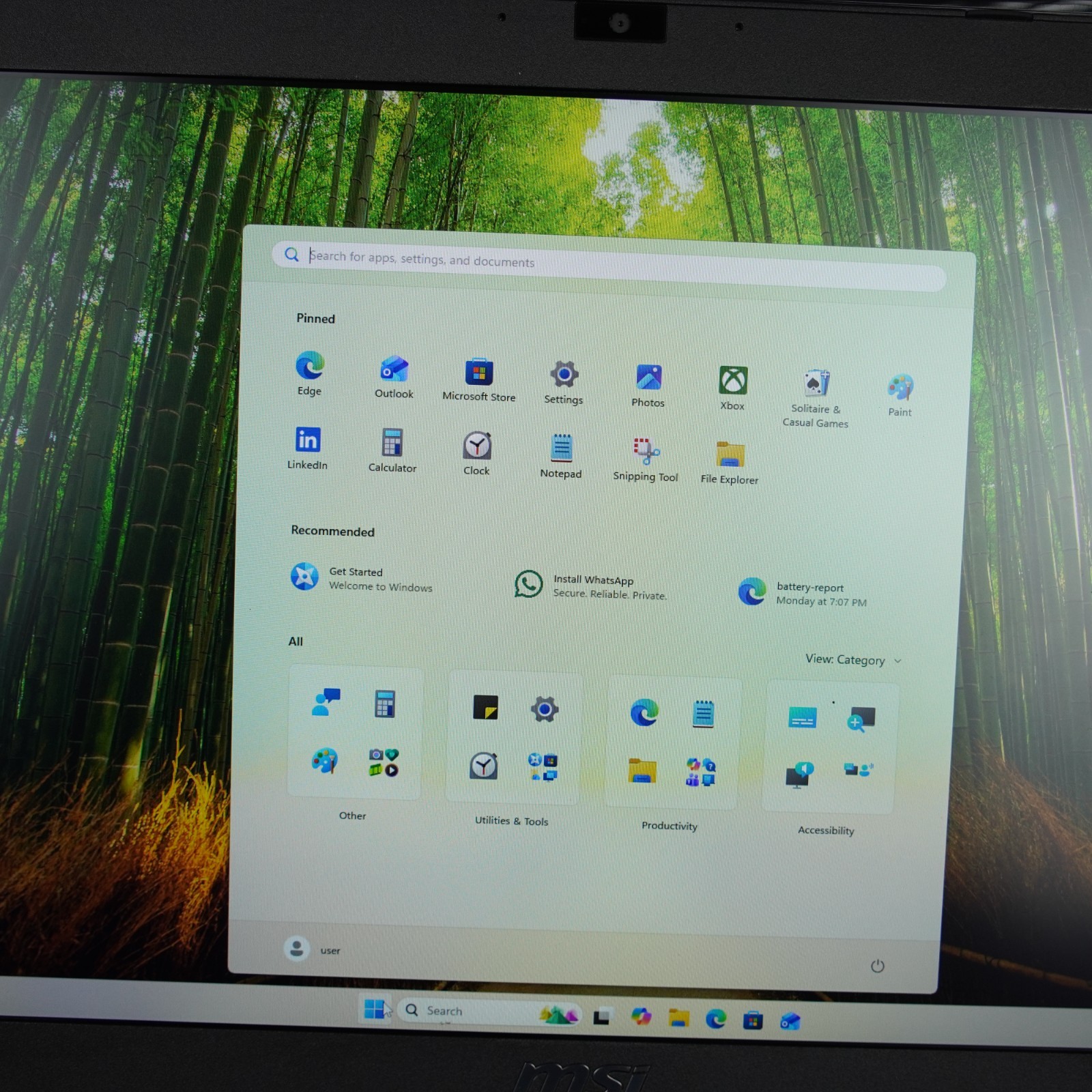Image resolution: width=1092 pixels, height=1092 pixels.
Task: Open Edge from the Pinned apps
Action: [310, 373]
